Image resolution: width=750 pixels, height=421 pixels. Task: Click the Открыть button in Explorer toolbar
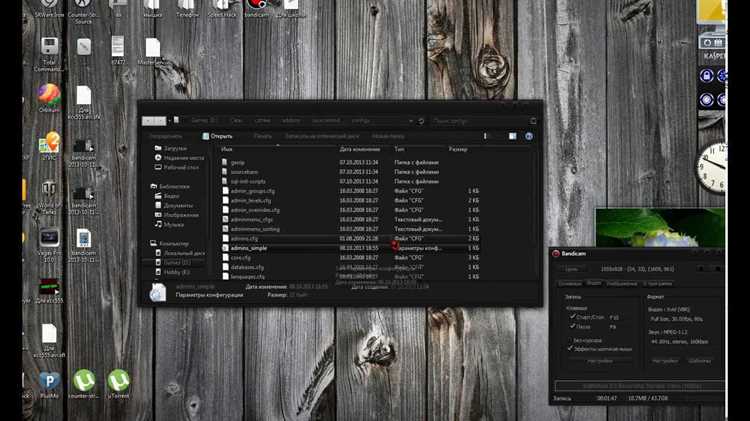pos(217,136)
